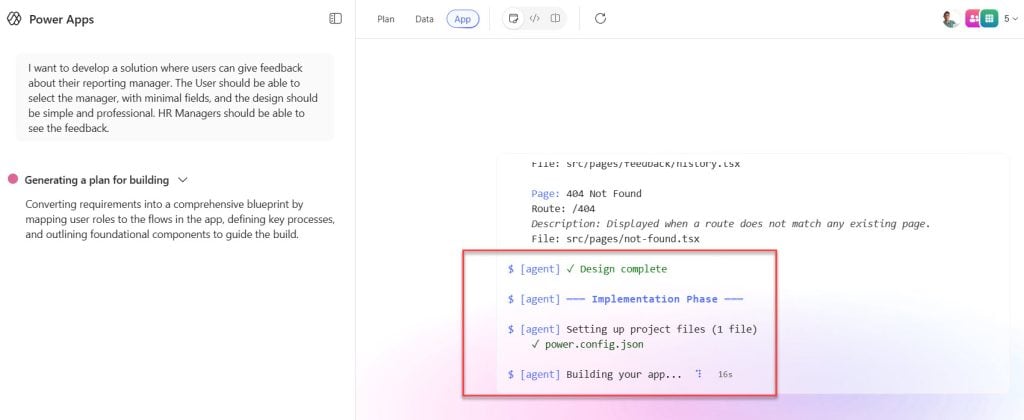Screen dimensions: 1024x420
Task: Select the App tab
Action: pos(462,19)
